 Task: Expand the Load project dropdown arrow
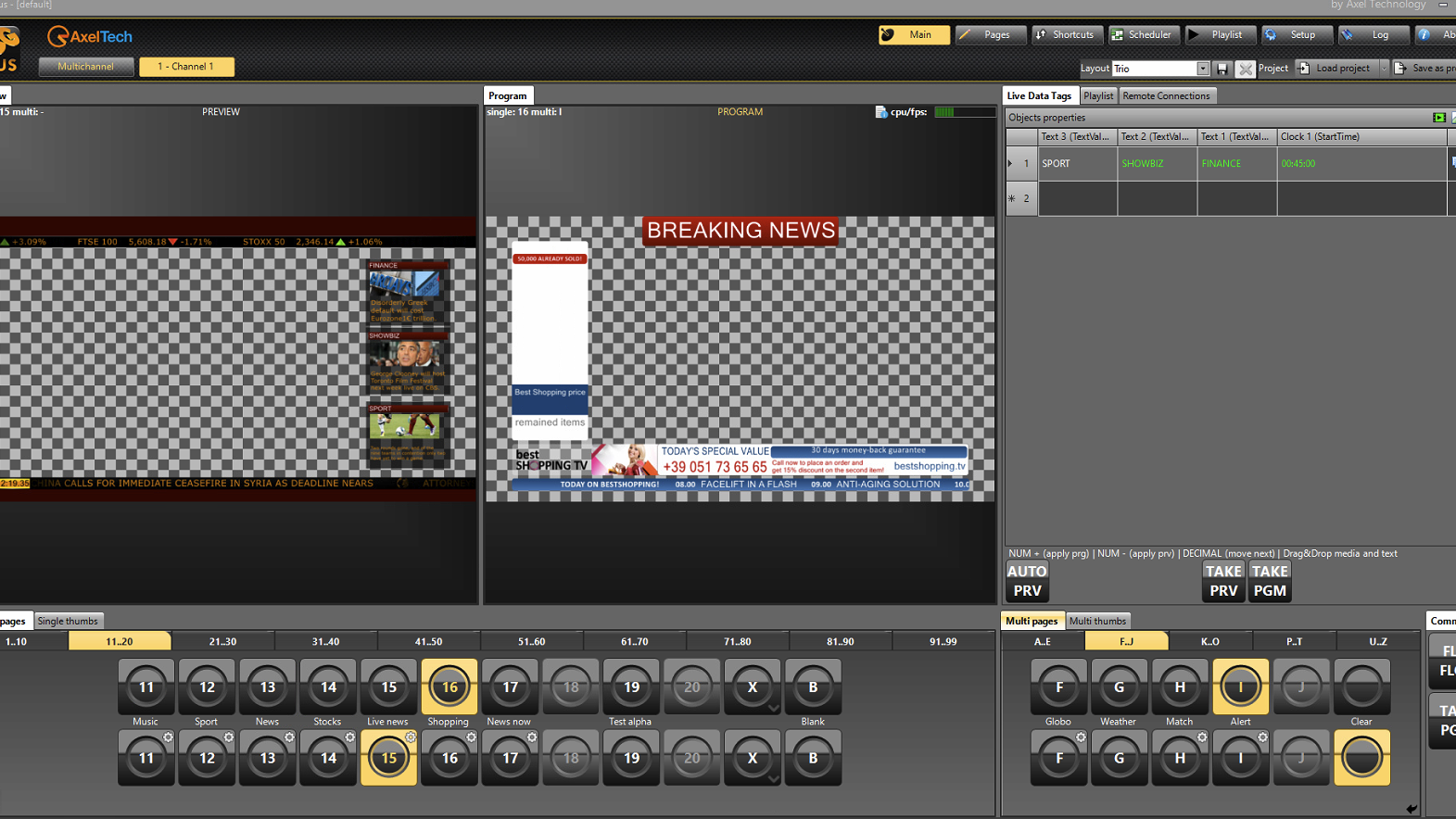[x=1384, y=69]
